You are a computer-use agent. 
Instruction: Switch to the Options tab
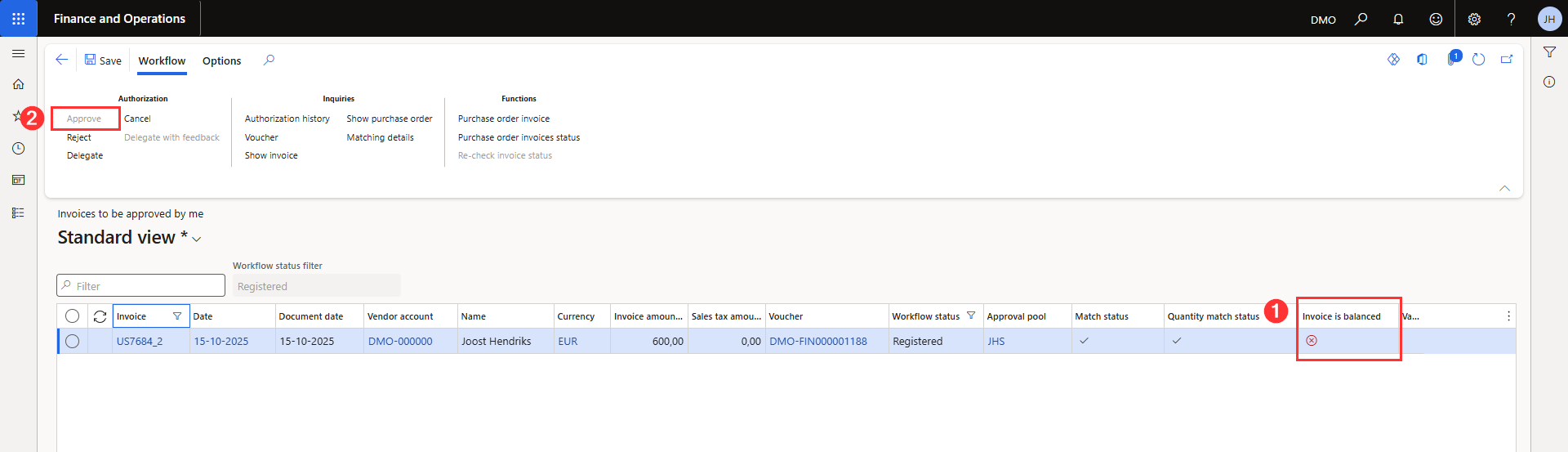(221, 60)
